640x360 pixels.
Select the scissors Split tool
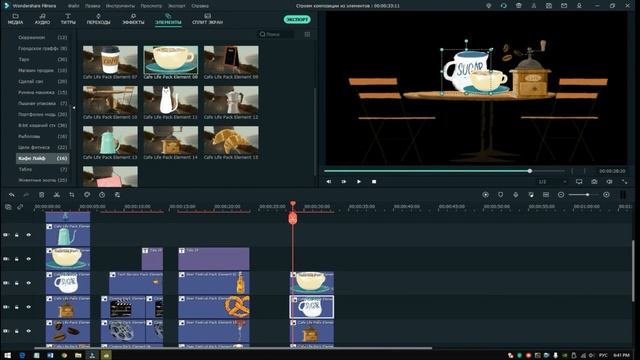tap(57, 195)
